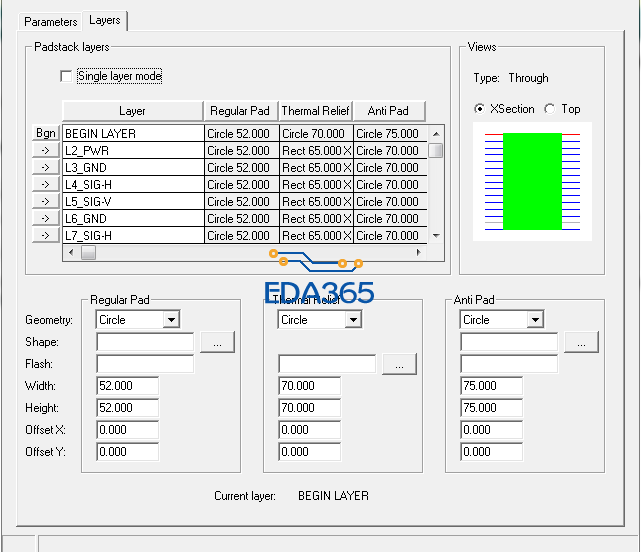Click the Anti Pad Shape input field
The width and height of the screenshot is (641, 552).
click(x=509, y=342)
